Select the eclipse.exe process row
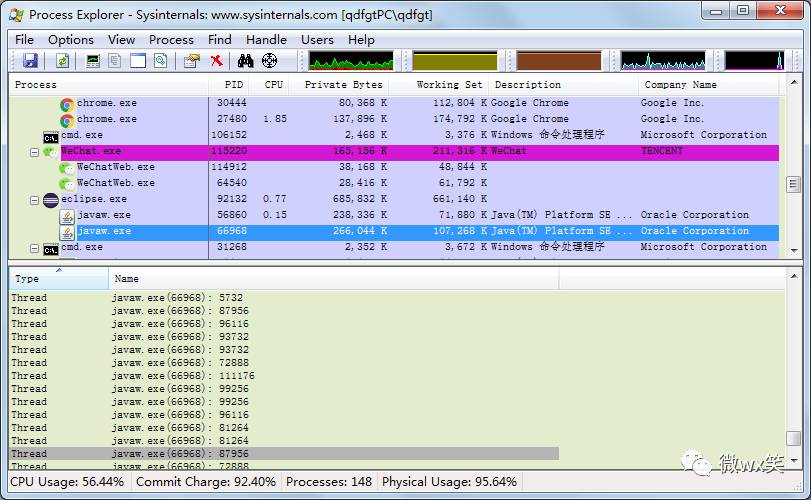 (x=394, y=199)
